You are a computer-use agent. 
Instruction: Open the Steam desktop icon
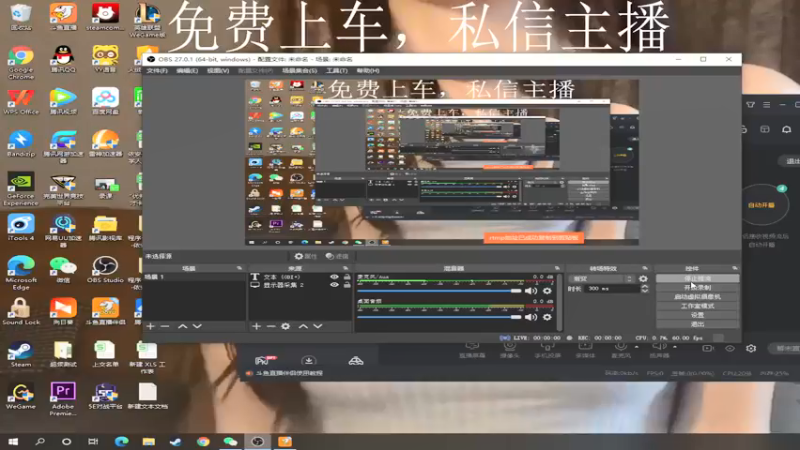click(x=21, y=355)
